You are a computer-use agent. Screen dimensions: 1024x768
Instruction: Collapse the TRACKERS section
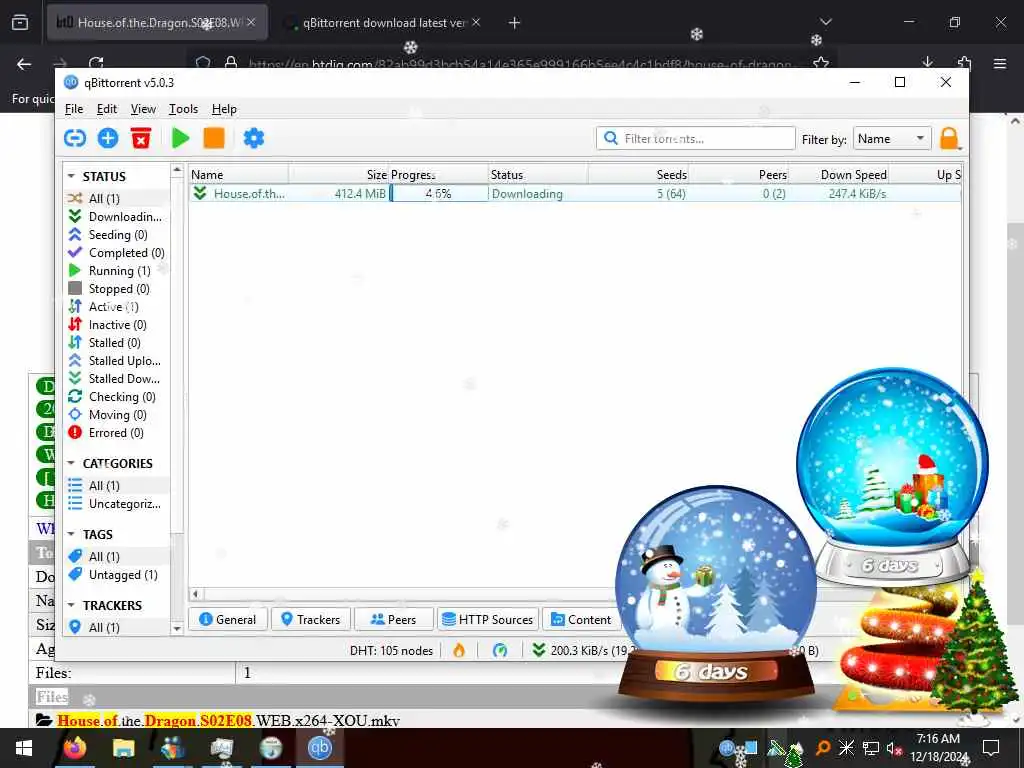[x=71, y=605]
